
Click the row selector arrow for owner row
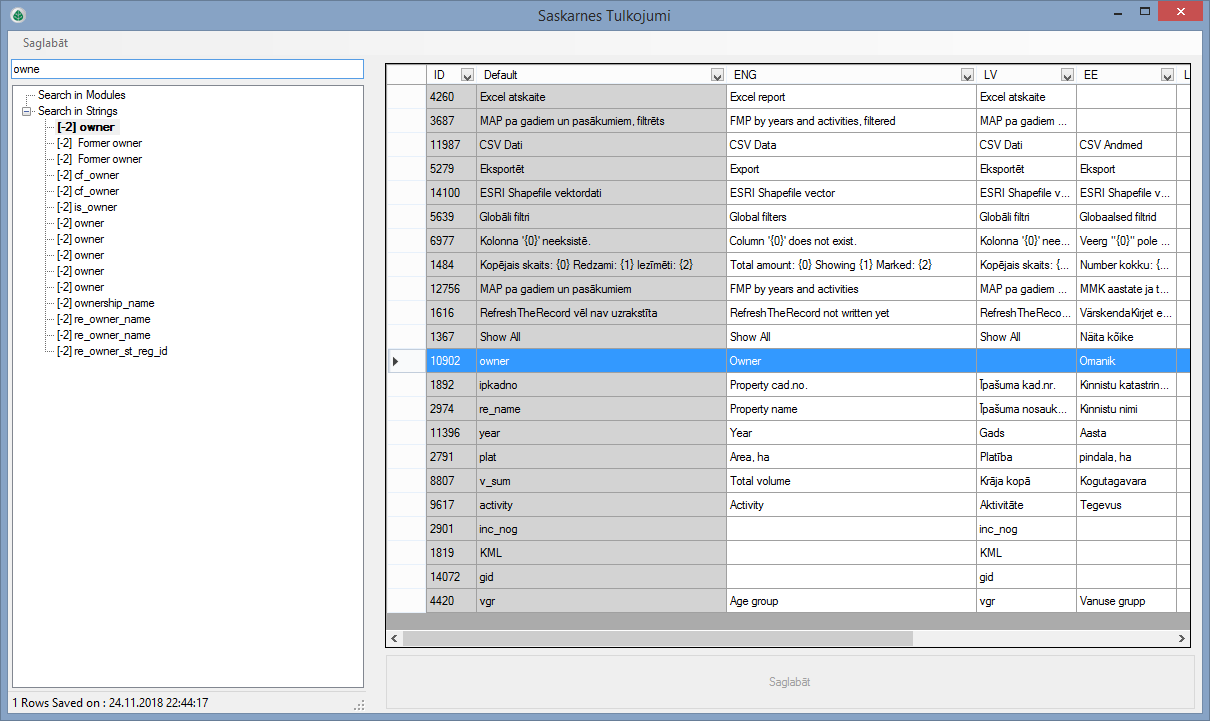pyautogui.click(x=396, y=361)
